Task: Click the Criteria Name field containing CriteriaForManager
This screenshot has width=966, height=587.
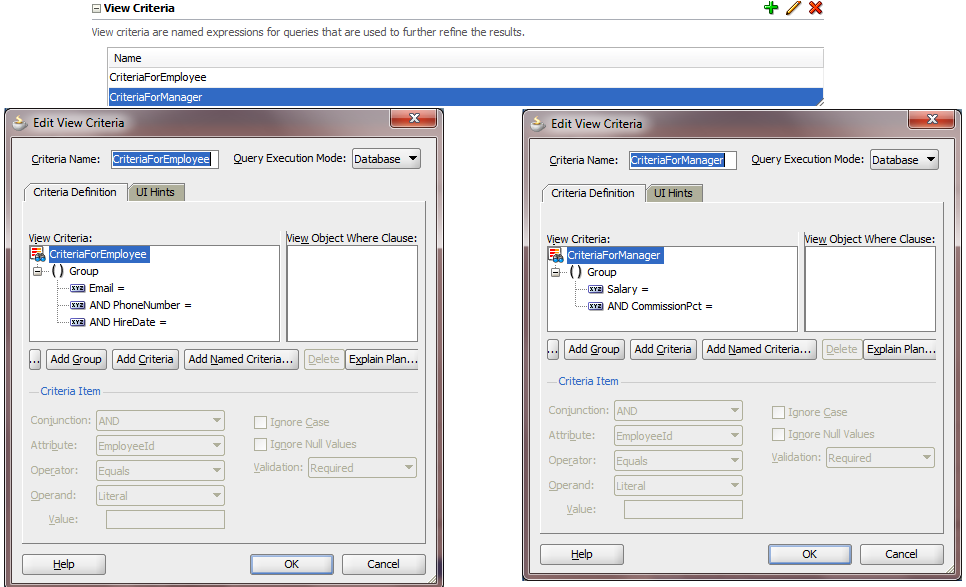Action: [683, 160]
